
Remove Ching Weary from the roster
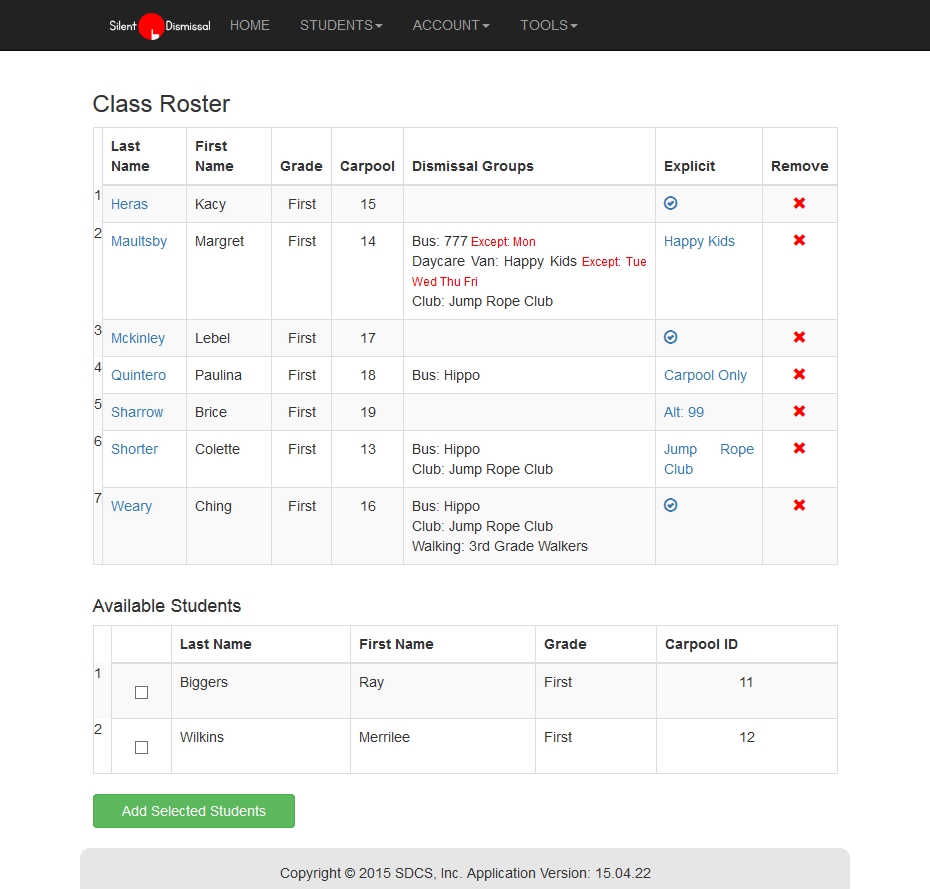(x=799, y=506)
